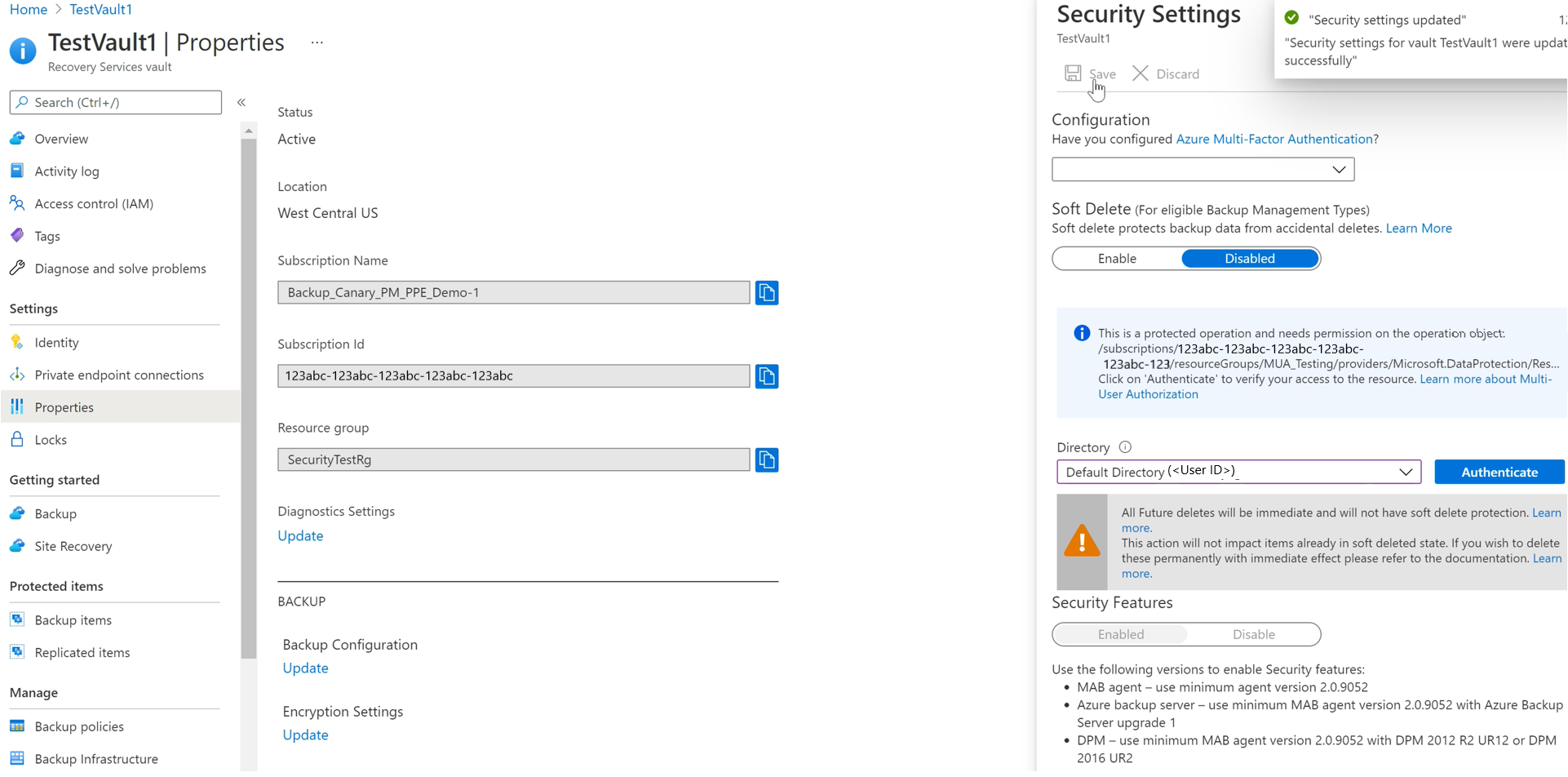Open the Site Recovery section

pyautogui.click(x=73, y=546)
